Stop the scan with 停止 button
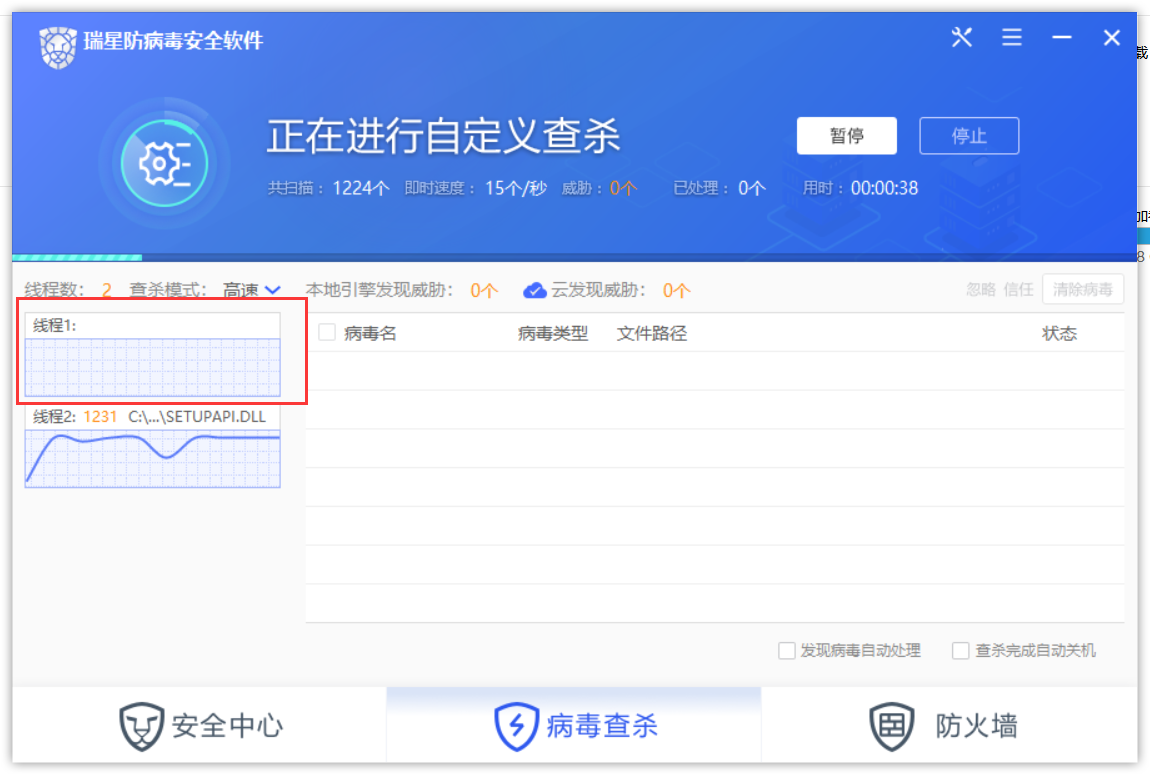The image size is (1150, 775). (x=969, y=136)
